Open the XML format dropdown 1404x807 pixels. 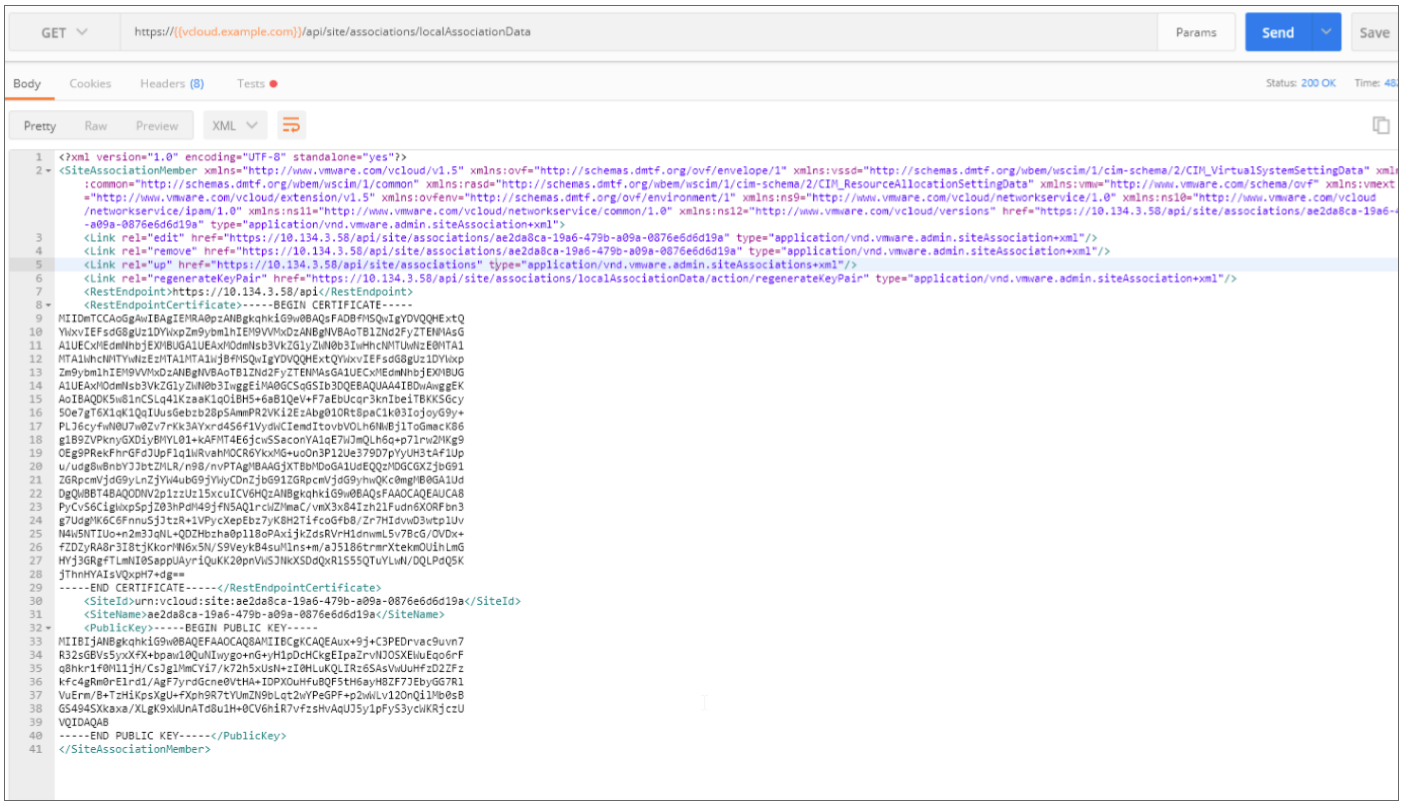coord(236,125)
